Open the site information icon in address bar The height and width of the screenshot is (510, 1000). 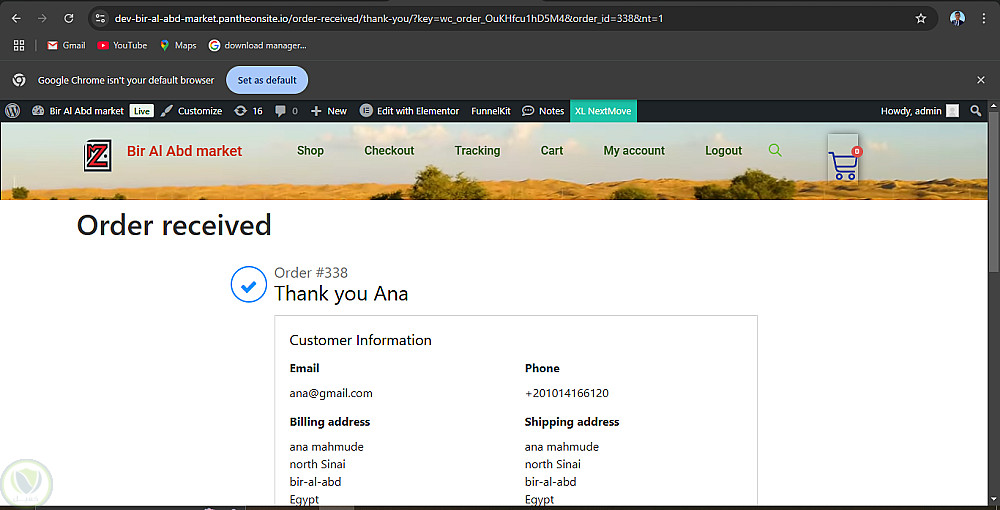point(100,18)
